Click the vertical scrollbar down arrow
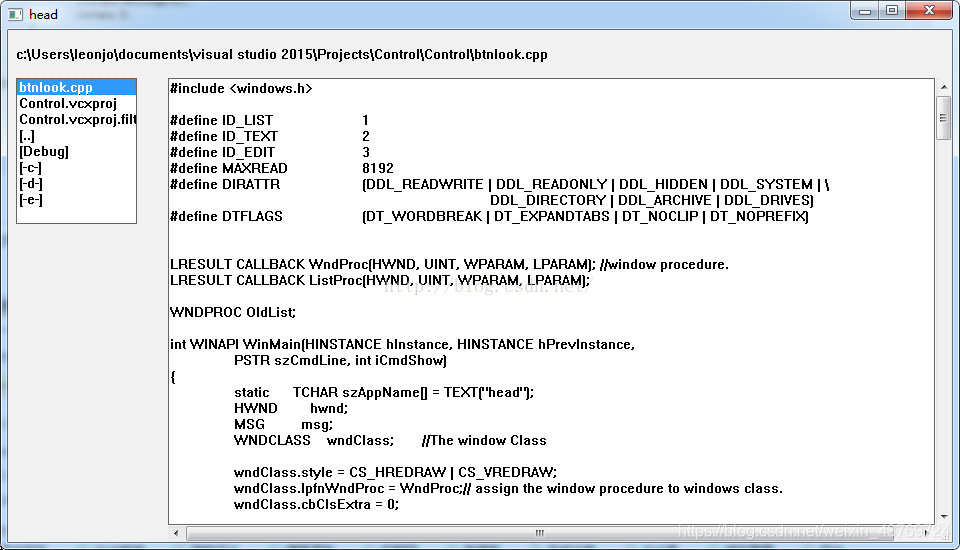960x550 pixels. 943,517
